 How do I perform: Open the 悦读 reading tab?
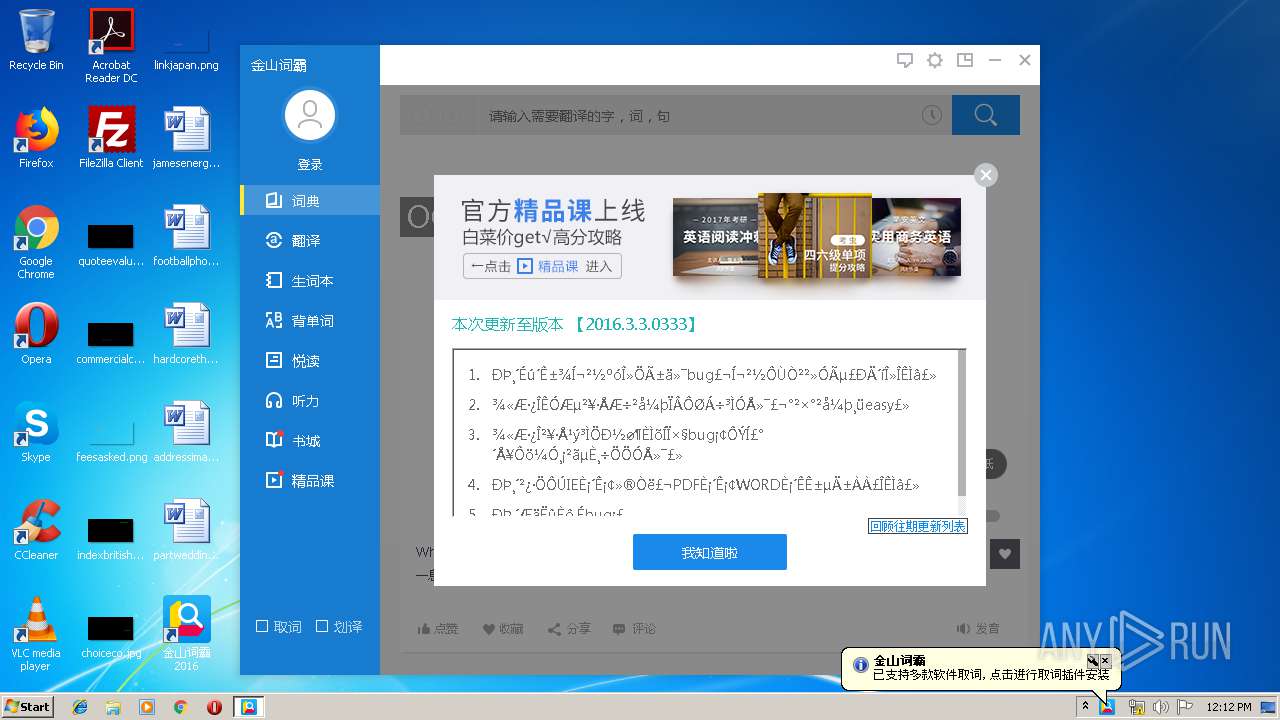(310, 361)
